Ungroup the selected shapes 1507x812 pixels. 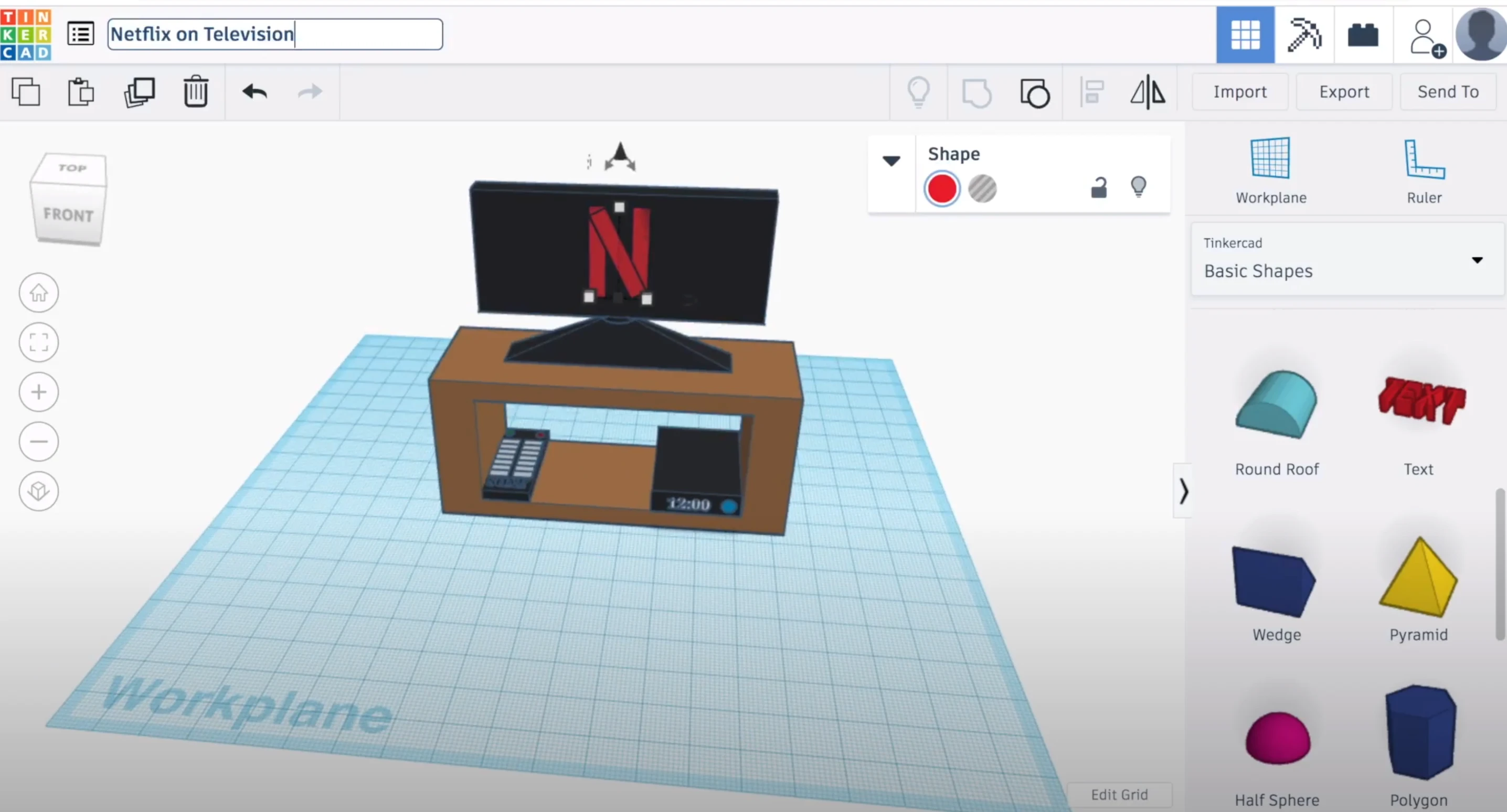point(1035,93)
